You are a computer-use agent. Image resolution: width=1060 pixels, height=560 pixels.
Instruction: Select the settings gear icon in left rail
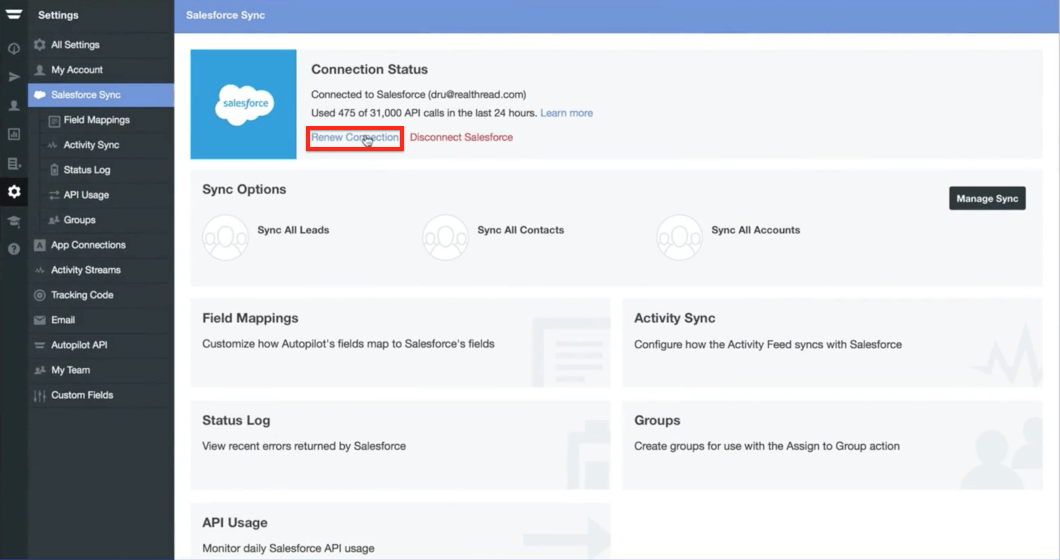coord(14,192)
